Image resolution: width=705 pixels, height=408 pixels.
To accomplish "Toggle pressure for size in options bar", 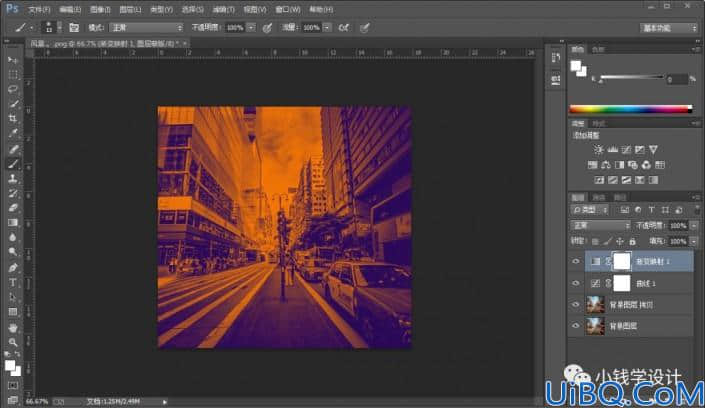I will click(365, 28).
